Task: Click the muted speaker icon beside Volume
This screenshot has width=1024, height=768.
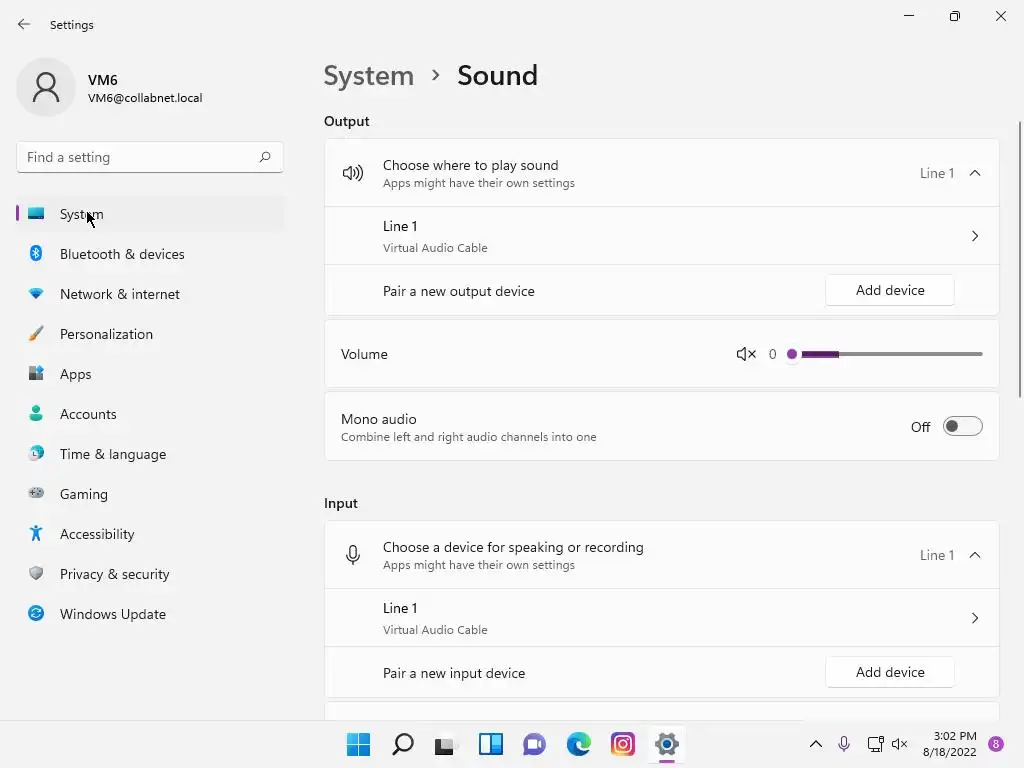Action: pyautogui.click(x=745, y=354)
